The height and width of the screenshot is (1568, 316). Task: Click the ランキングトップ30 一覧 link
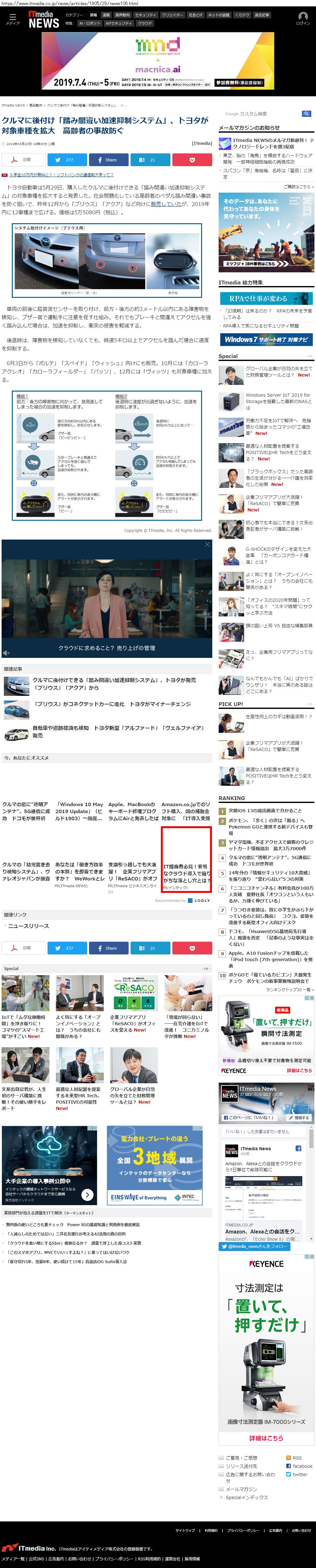tap(290, 989)
